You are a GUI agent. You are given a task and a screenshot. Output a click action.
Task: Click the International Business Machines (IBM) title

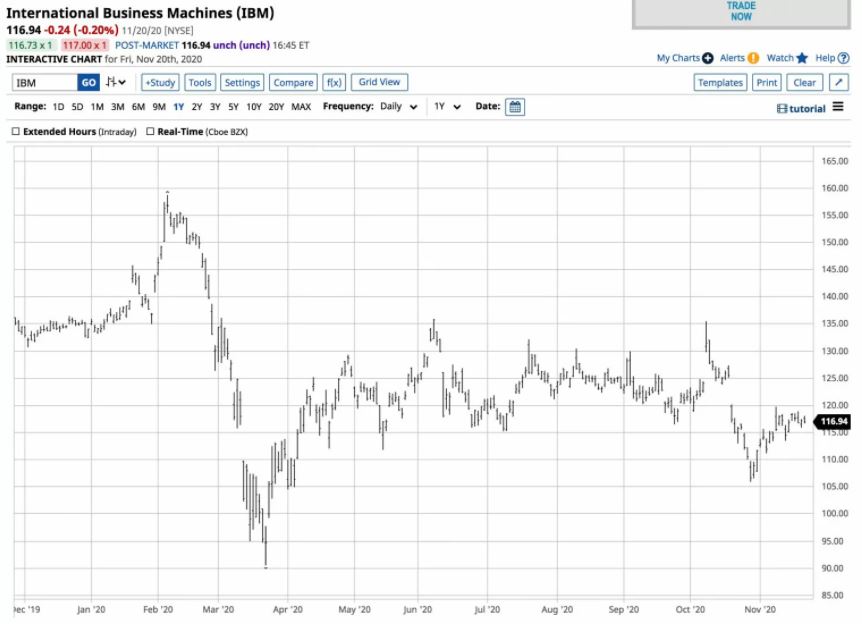click(140, 13)
